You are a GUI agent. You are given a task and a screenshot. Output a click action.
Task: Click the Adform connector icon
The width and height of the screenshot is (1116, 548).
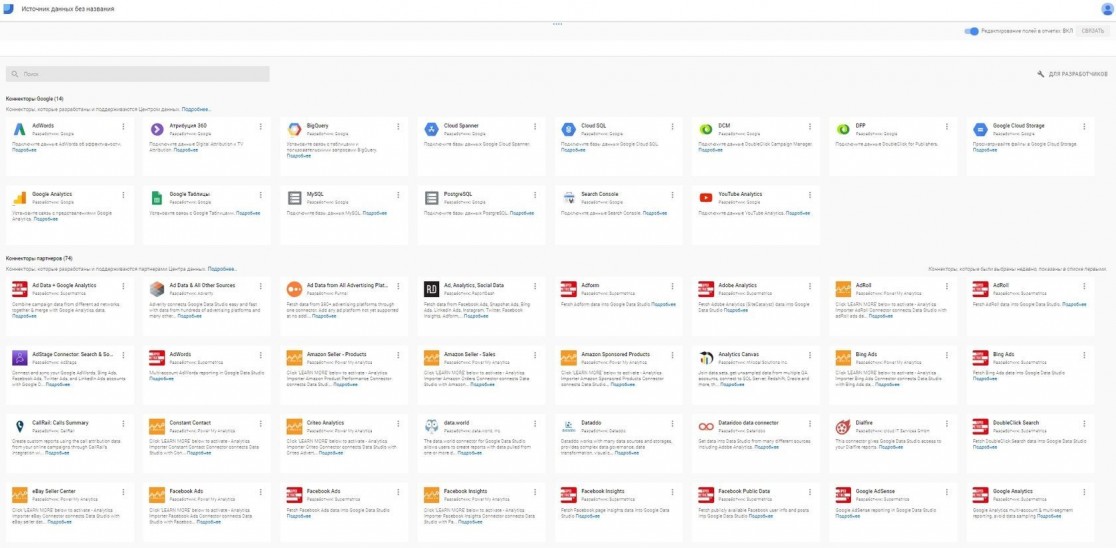pyautogui.click(x=568, y=289)
